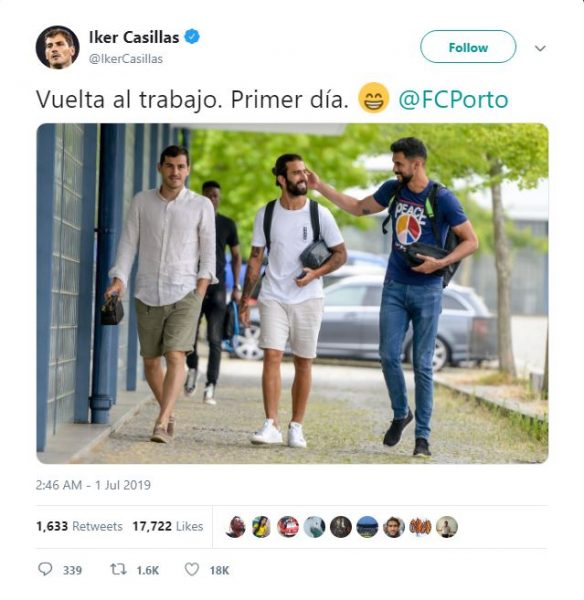Click the yellow-green liker avatar

(x=262, y=527)
